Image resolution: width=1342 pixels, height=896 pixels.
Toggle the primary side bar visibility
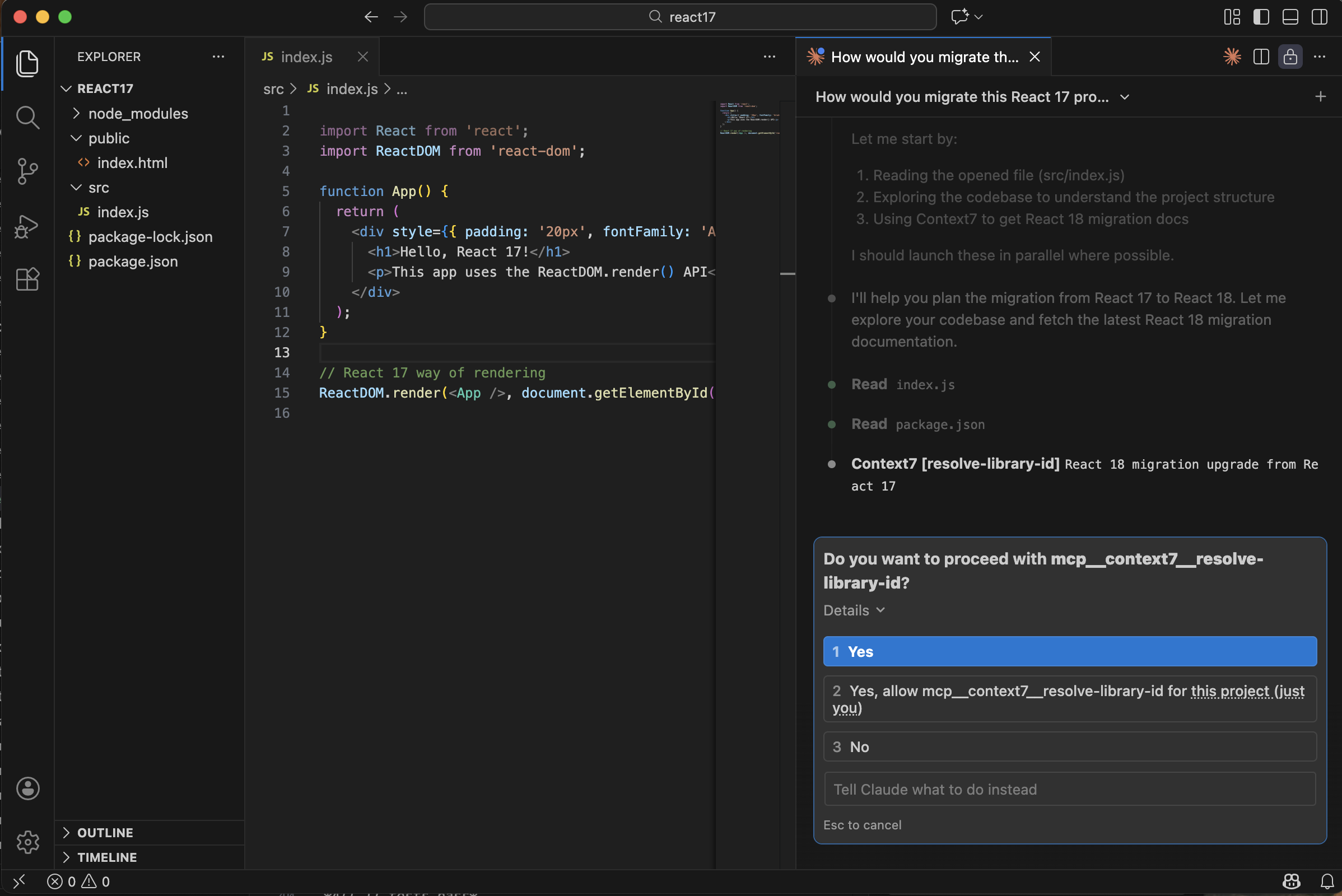(x=1261, y=17)
